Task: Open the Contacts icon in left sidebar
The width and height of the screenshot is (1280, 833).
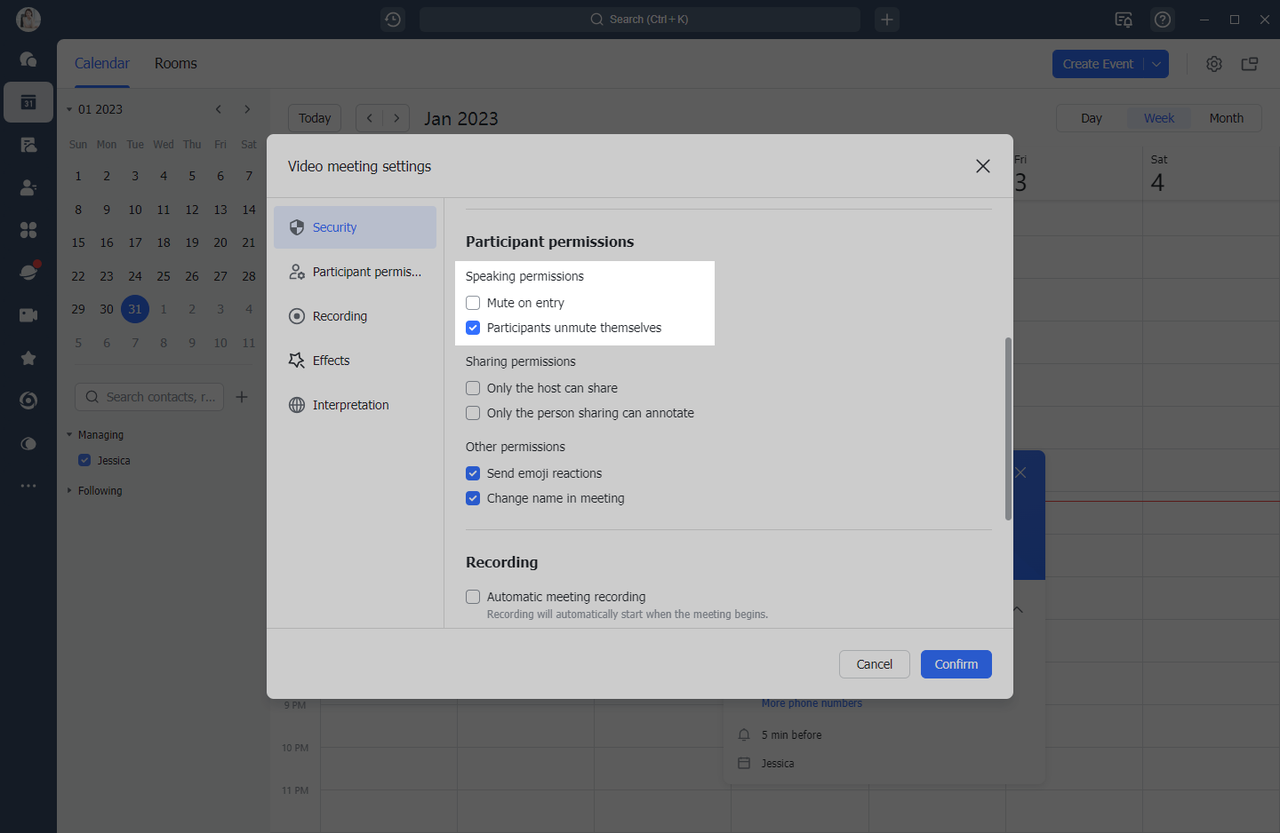Action: coord(28,187)
